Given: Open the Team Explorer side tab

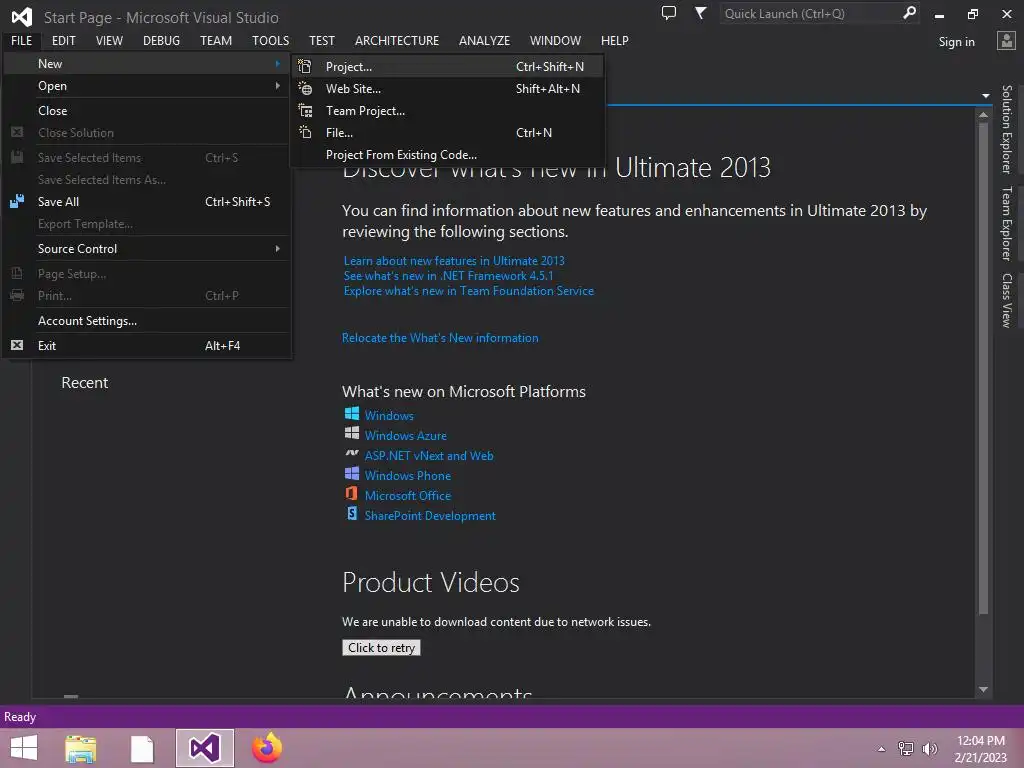Looking at the screenshot, I should coord(1006,223).
